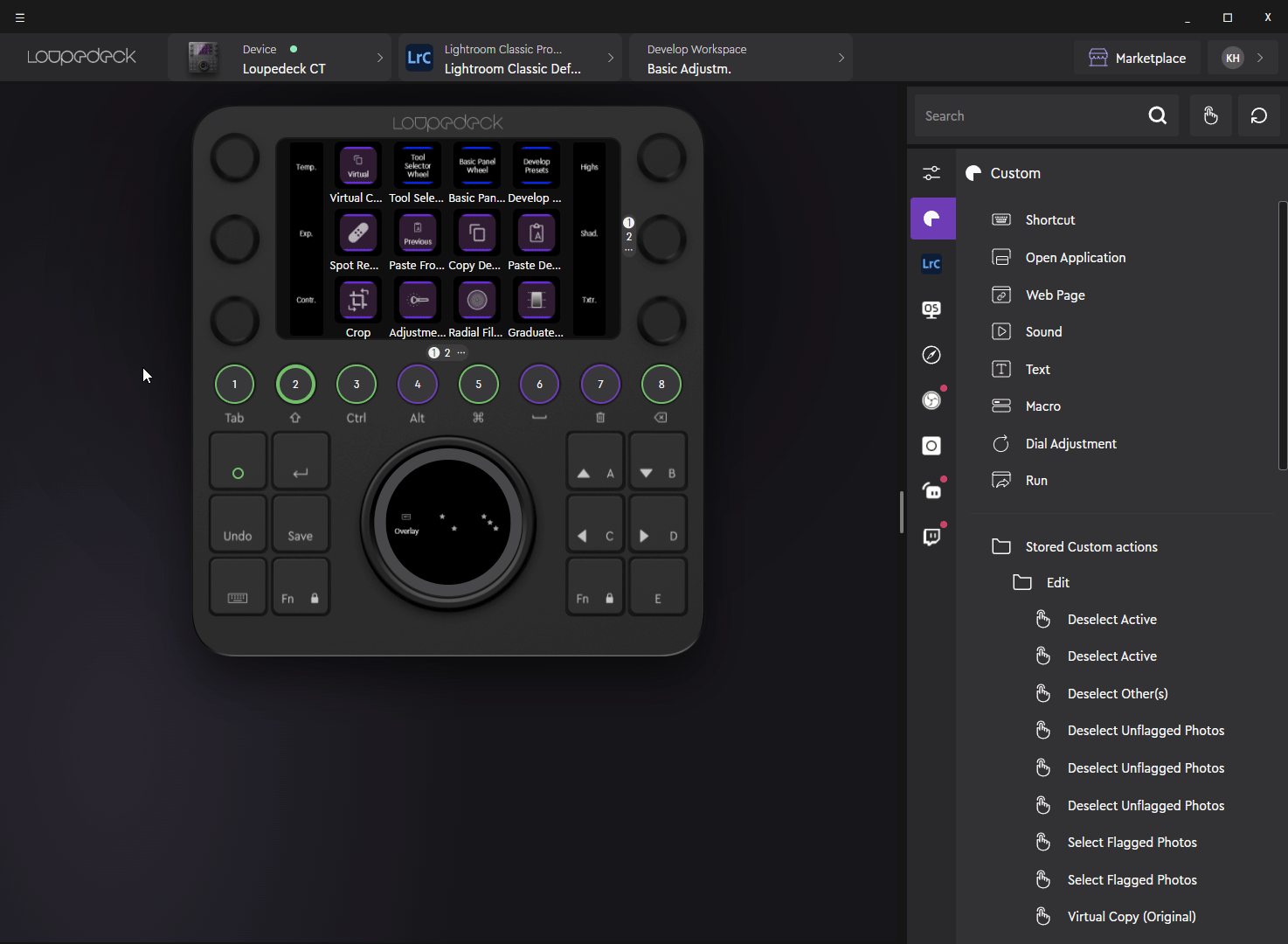Switch touch screen to page 2

click(447, 353)
